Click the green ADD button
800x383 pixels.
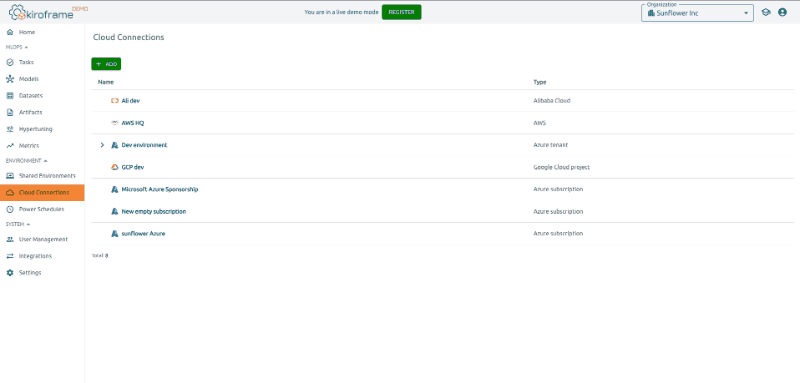click(x=106, y=64)
